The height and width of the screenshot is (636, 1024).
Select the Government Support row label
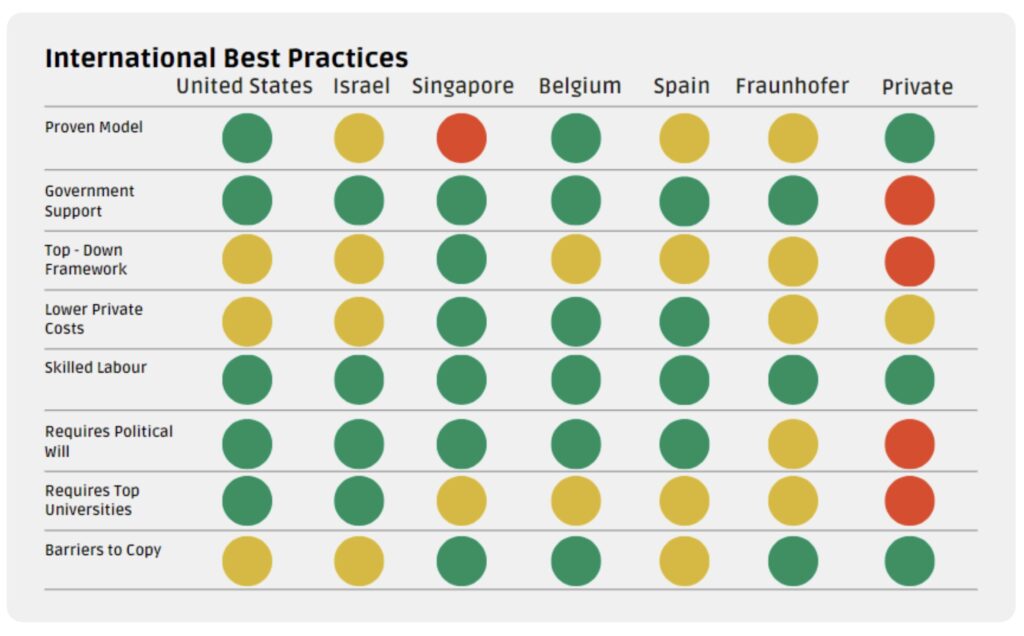[x=89, y=201]
